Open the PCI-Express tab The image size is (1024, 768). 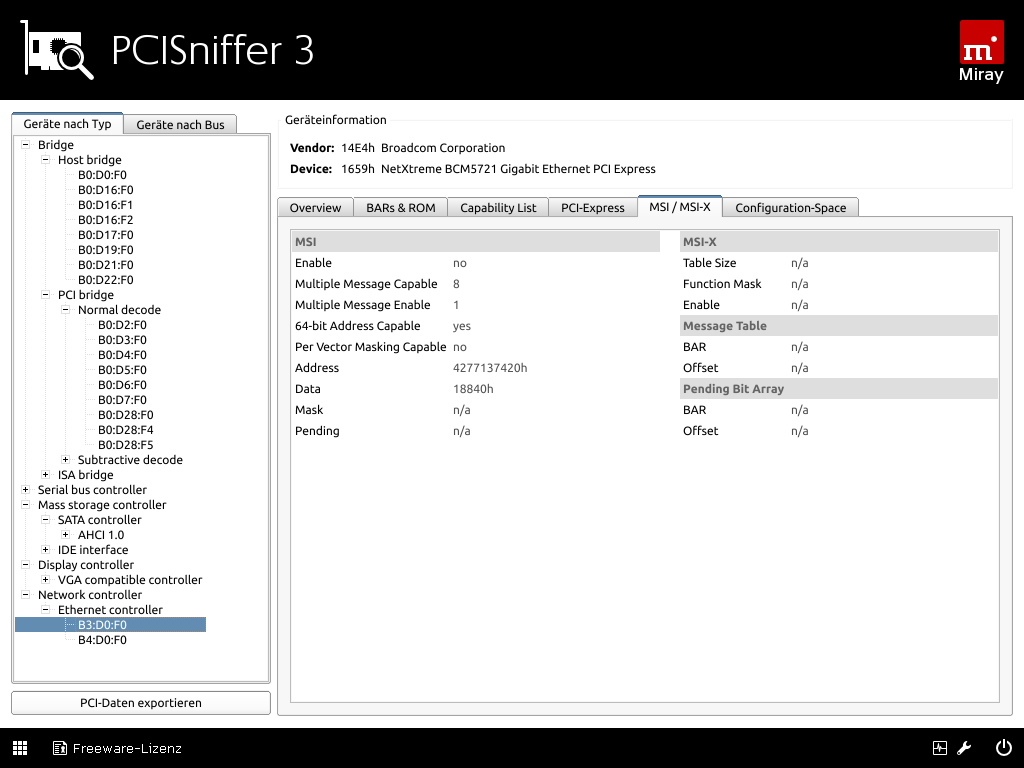point(592,208)
